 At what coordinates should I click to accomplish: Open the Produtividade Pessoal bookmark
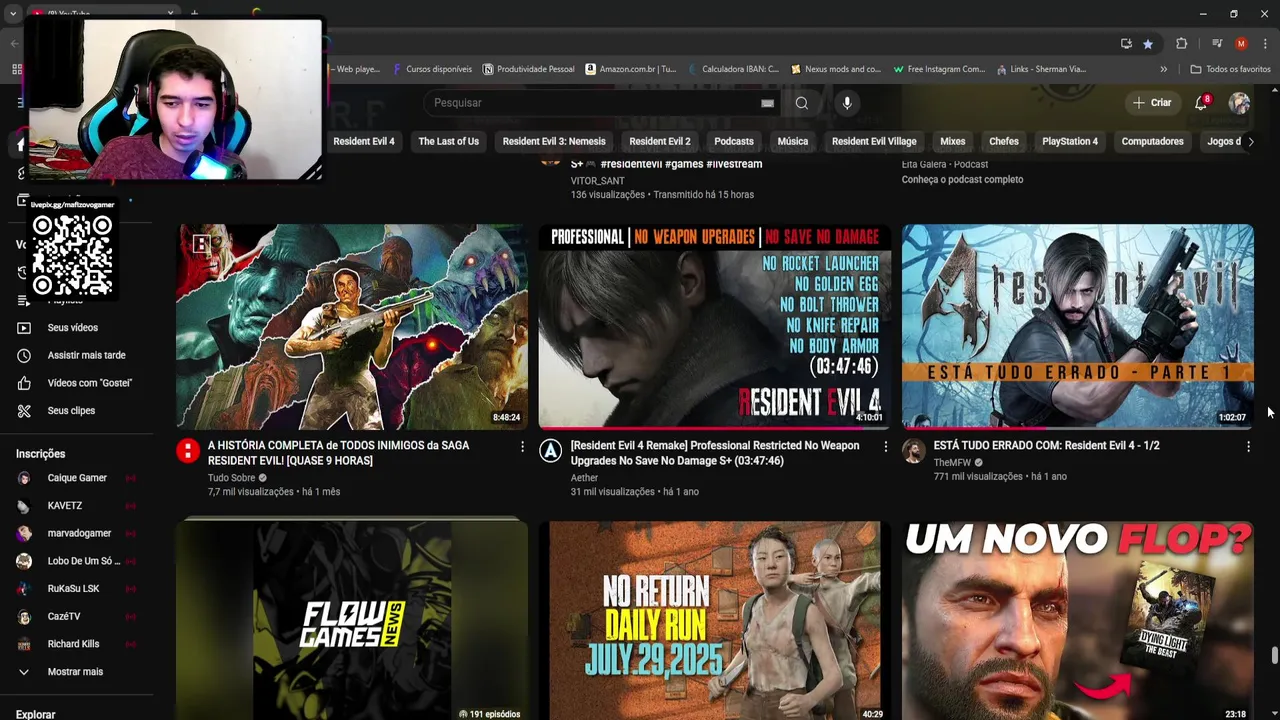528,69
